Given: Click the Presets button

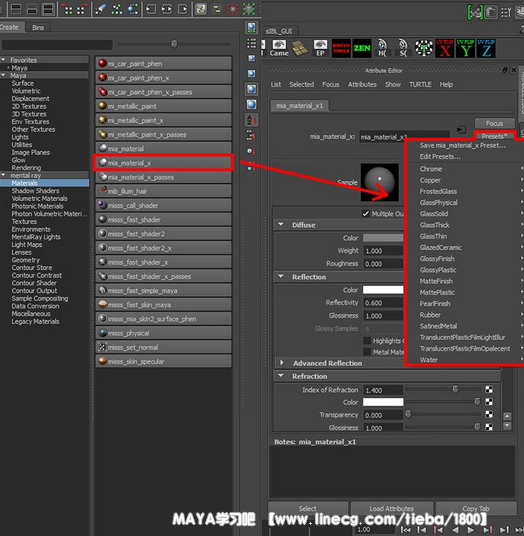Looking at the screenshot, I should [x=494, y=136].
